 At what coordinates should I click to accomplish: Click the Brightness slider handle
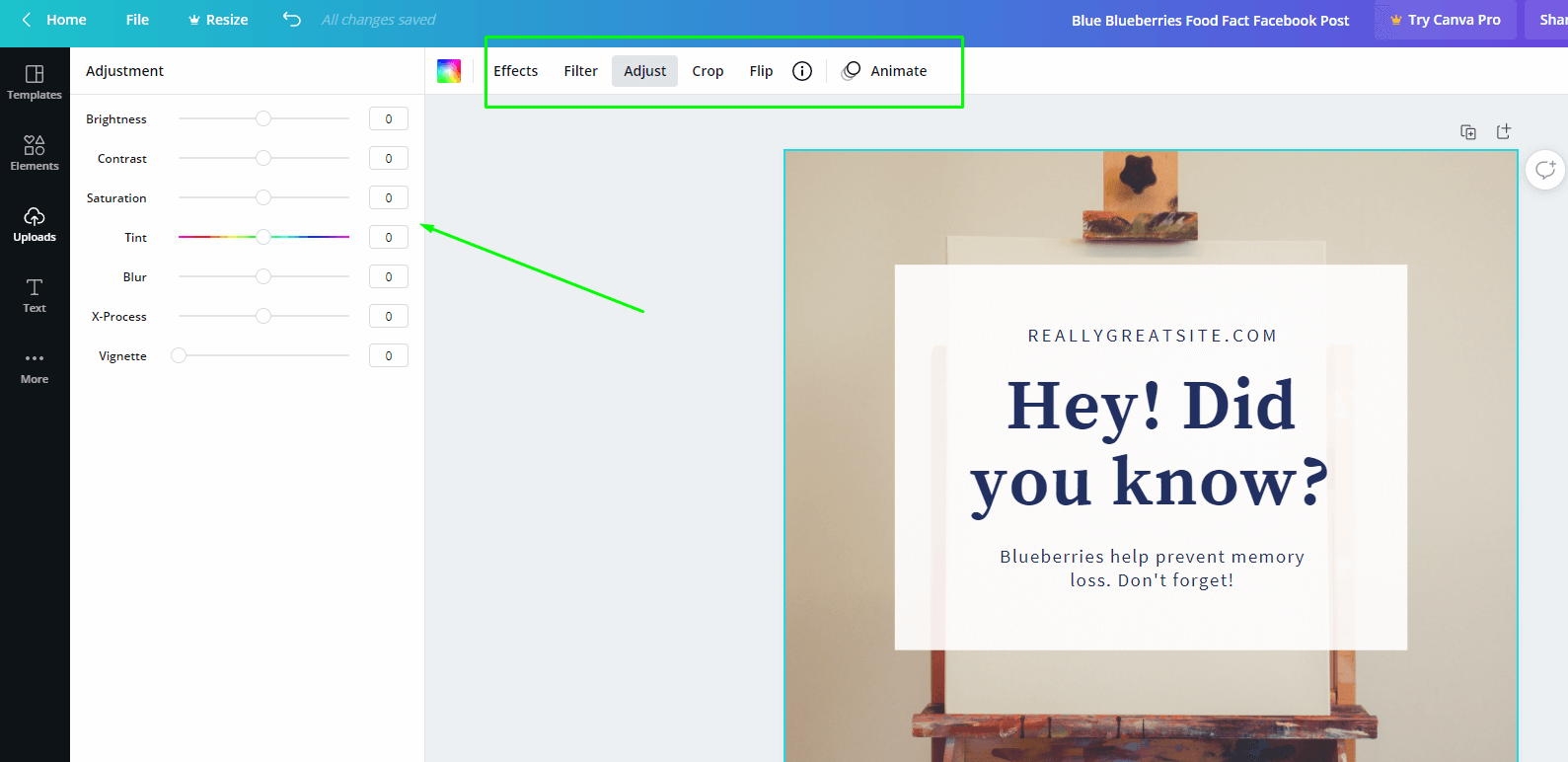[263, 118]
